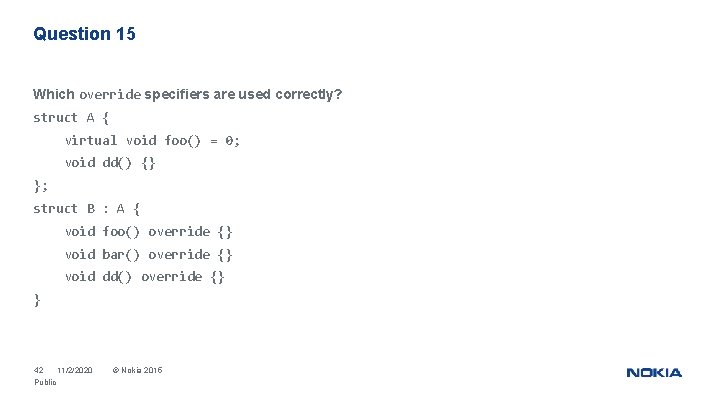720x405 pixels.
Task: Click the NOKIA logo
Action: coord(654,373)
